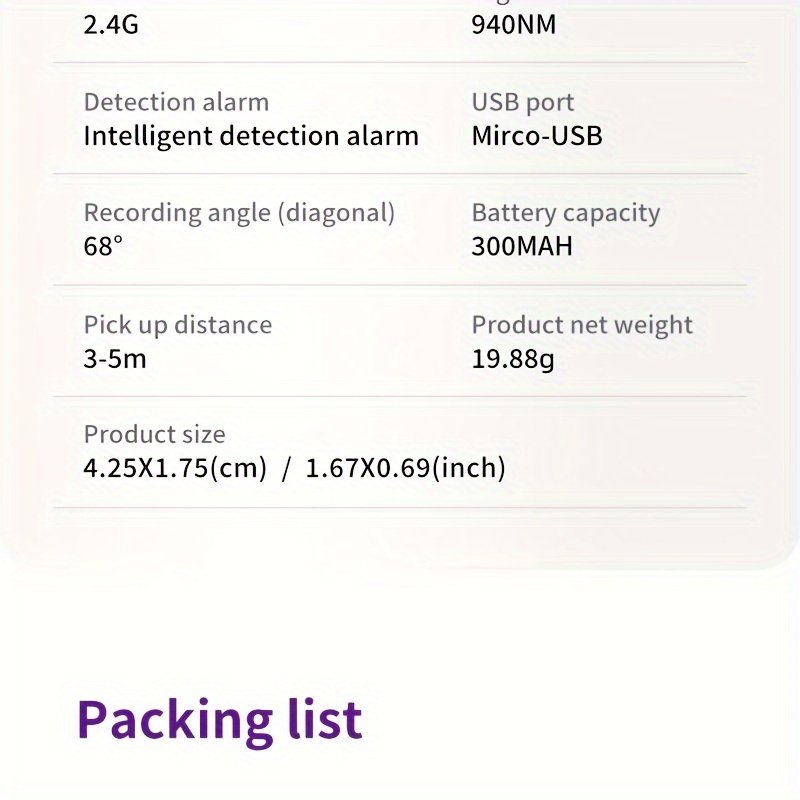Click the slash between cm and inch sizes
800x800 pixels.
pos(286,468)
